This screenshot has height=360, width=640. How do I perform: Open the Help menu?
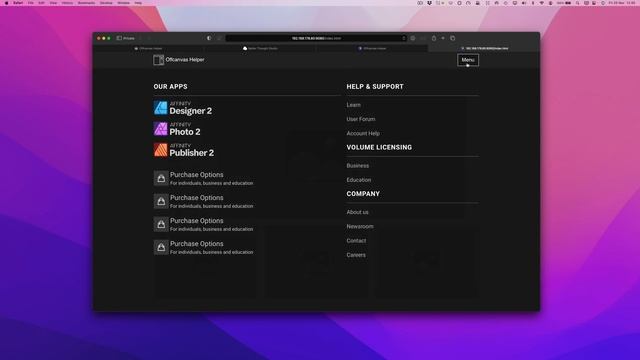pyautogui.click(x=138, y=3)
